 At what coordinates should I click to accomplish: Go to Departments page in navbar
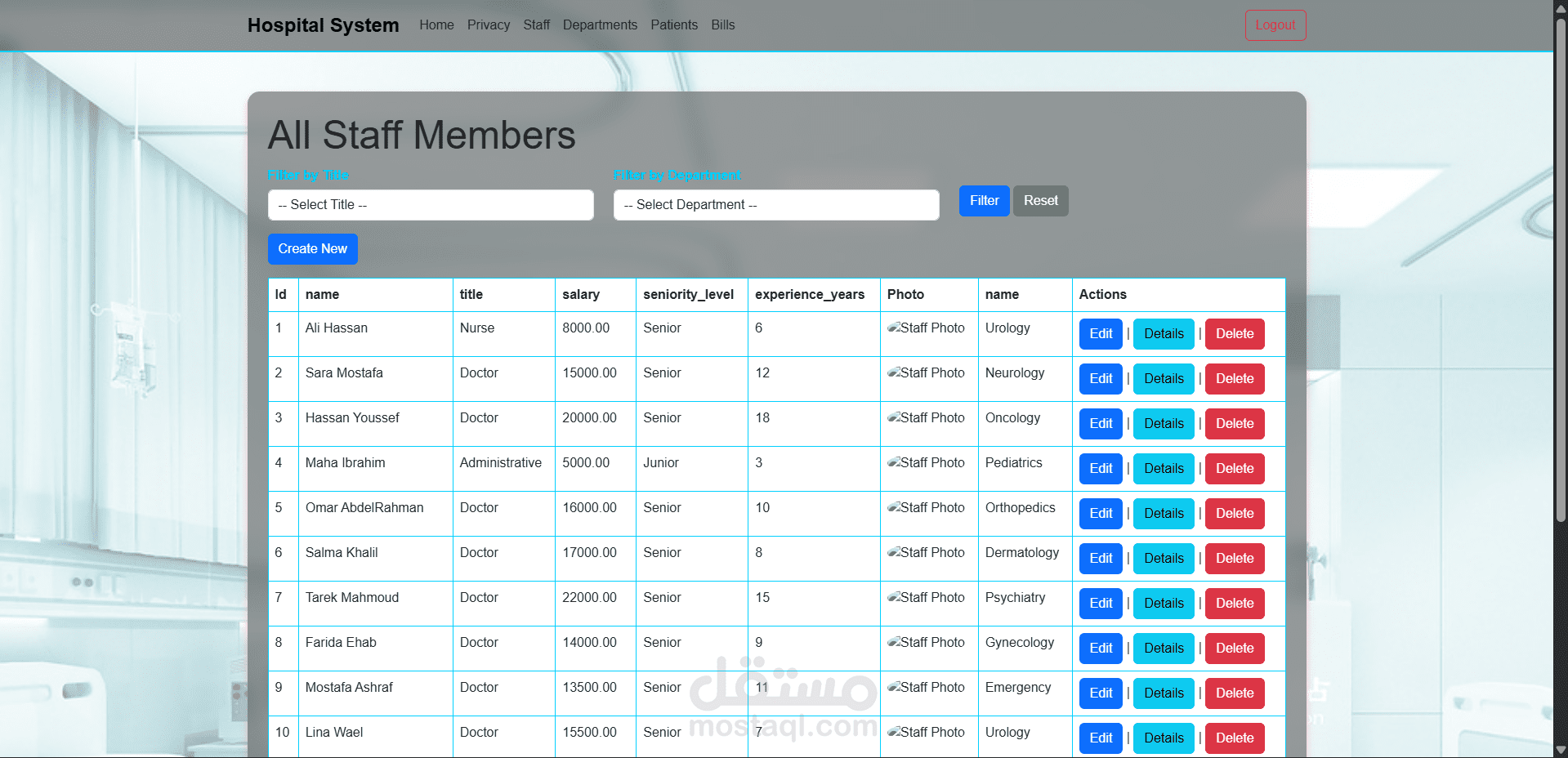click(600, 25)
